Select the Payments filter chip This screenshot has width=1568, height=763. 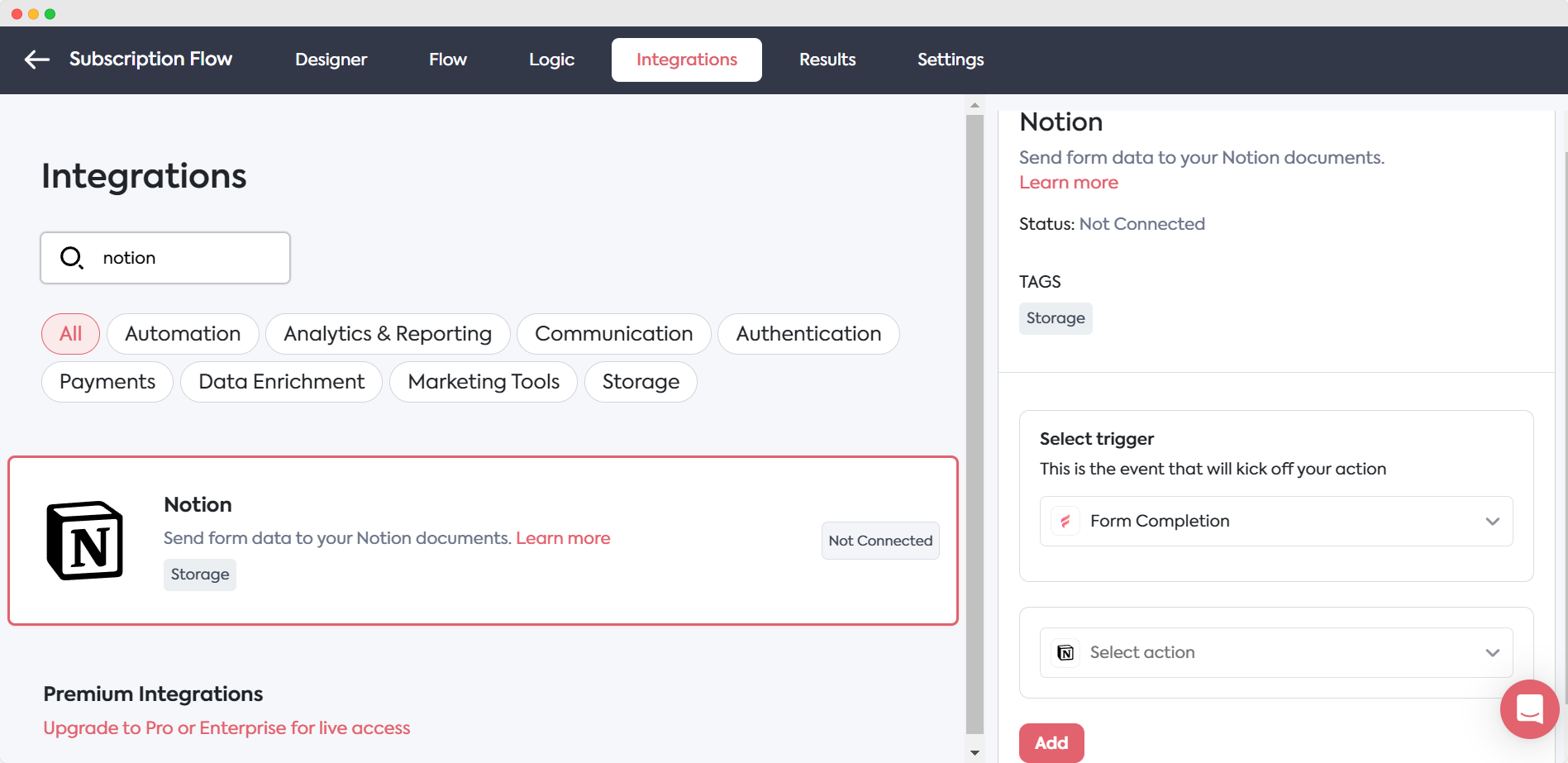coord(107,381)
